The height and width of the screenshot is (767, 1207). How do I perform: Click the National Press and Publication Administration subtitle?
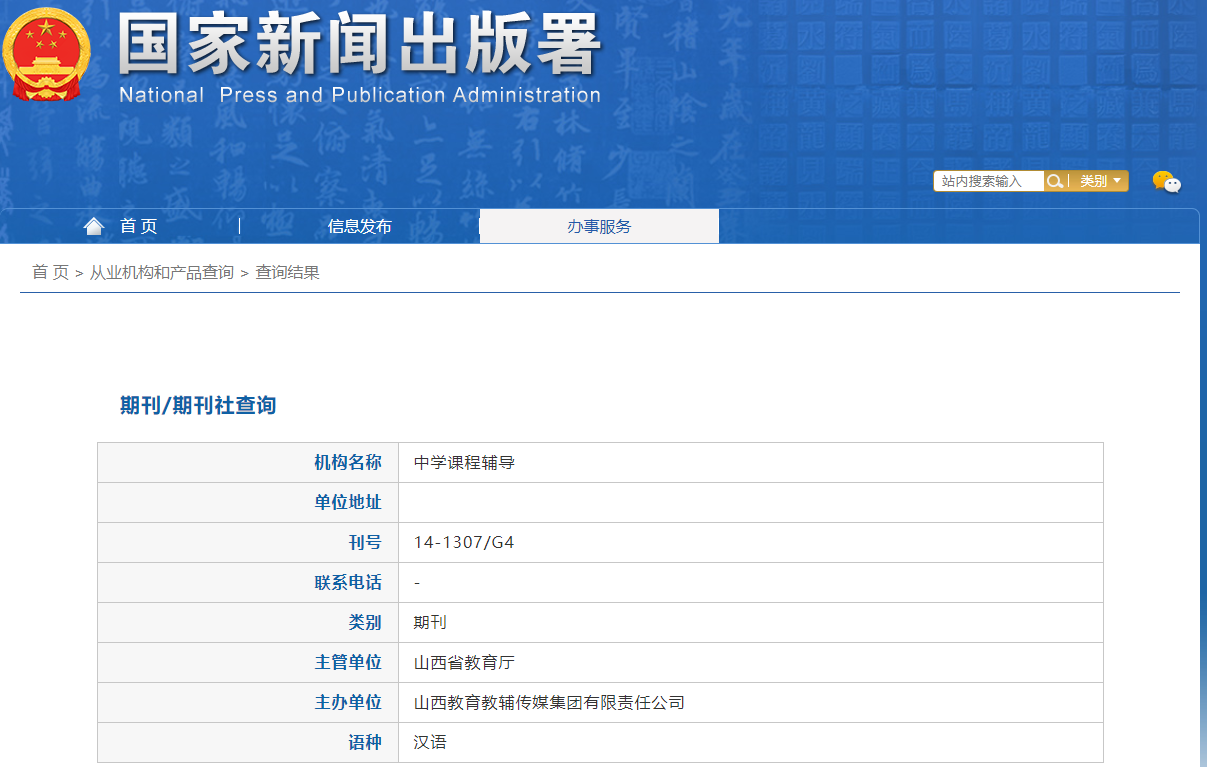[360, 96]
